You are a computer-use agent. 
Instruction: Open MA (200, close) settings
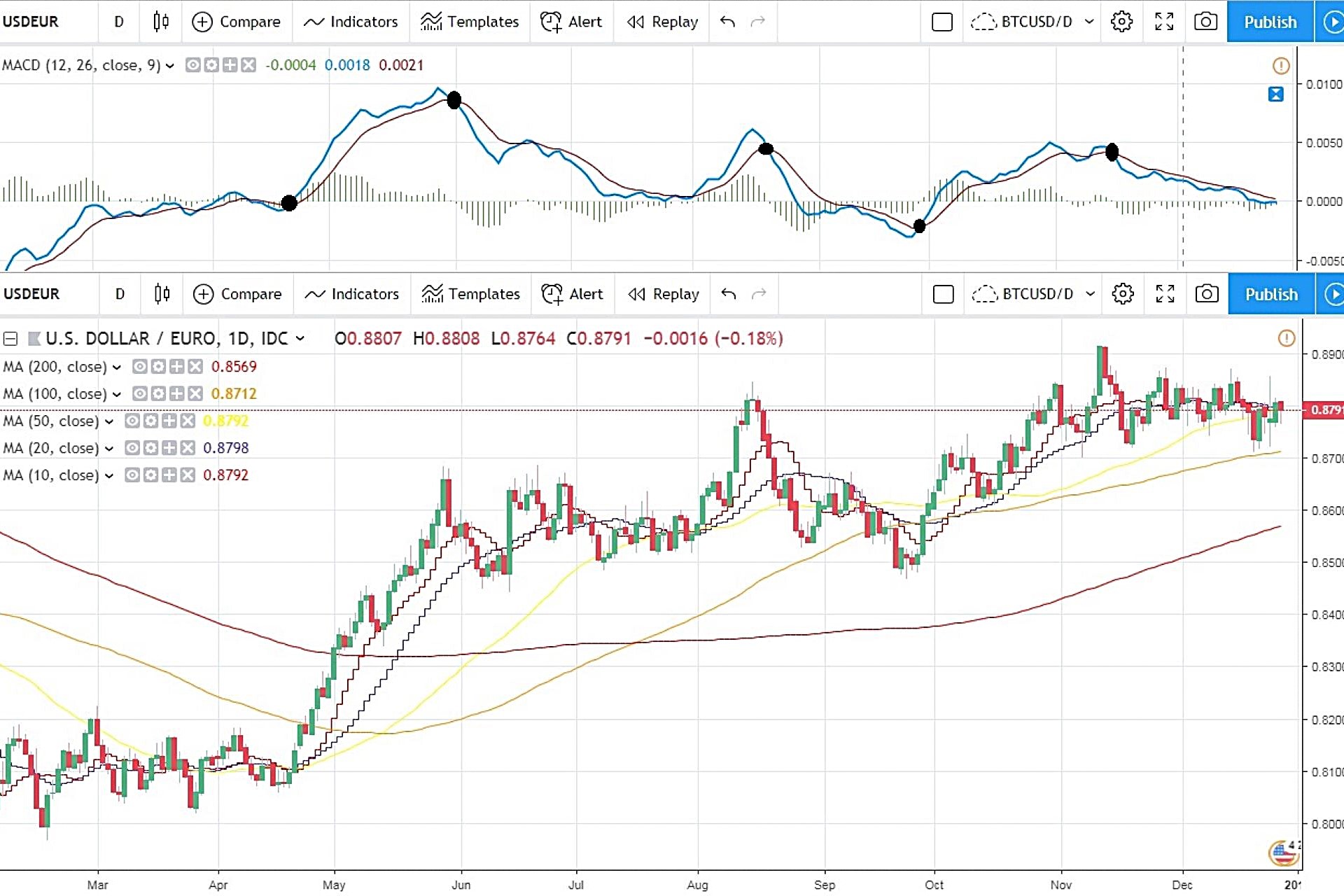(159, 367)
